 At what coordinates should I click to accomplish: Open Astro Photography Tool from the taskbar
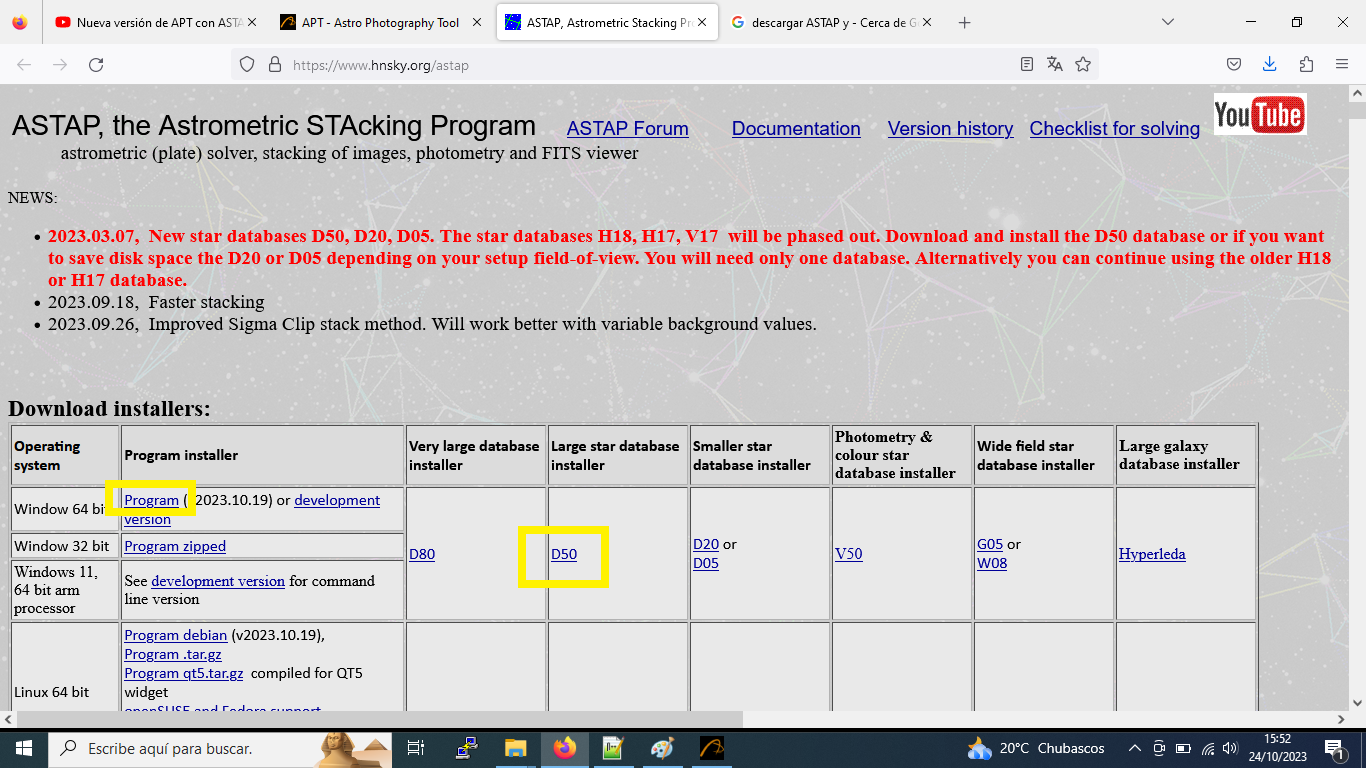click(x=711, y=748)
